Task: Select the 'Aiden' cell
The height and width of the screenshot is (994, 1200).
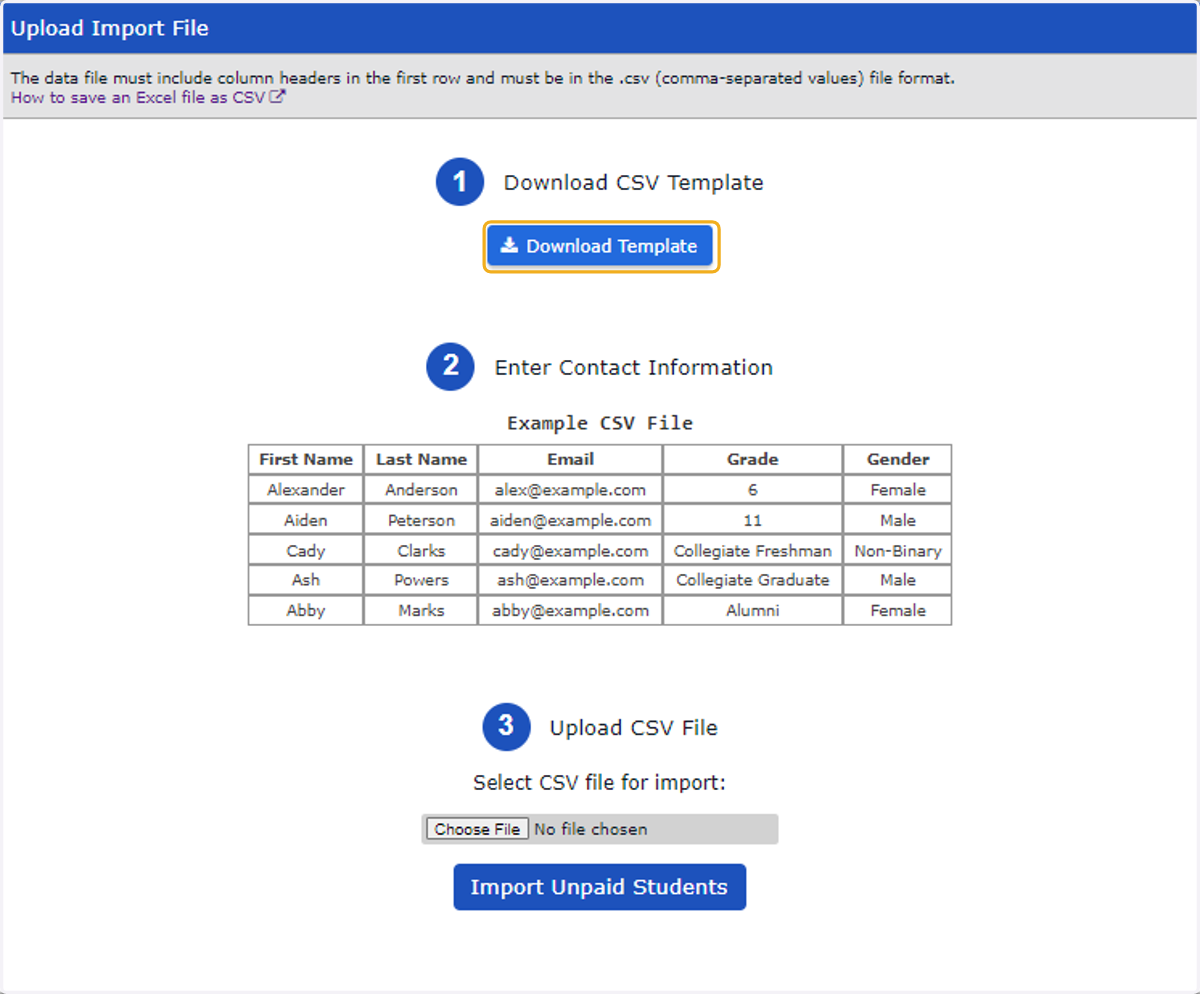Action: [x=306, y=520]
